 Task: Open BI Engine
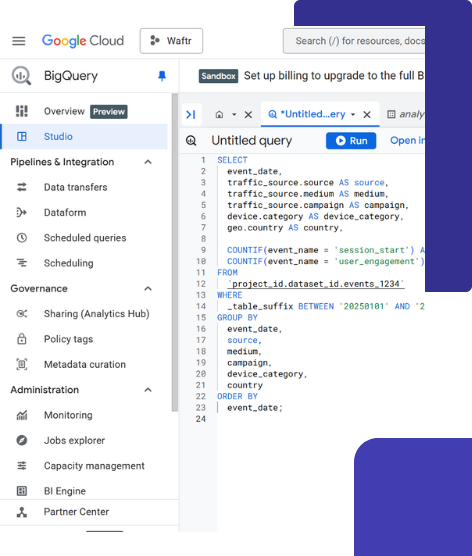click(65, 491)
